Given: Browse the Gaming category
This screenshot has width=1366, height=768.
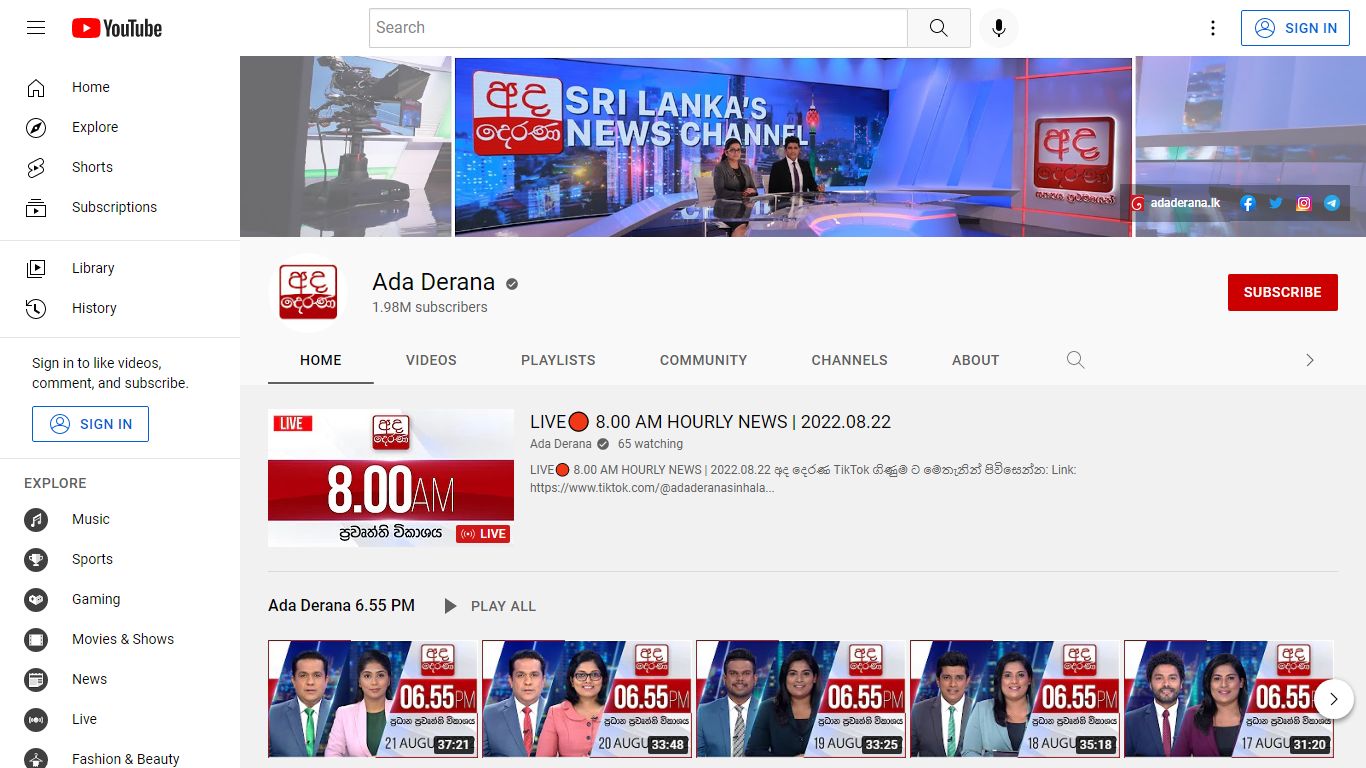Looking at the screenshot, I should (x=120, y=599).
